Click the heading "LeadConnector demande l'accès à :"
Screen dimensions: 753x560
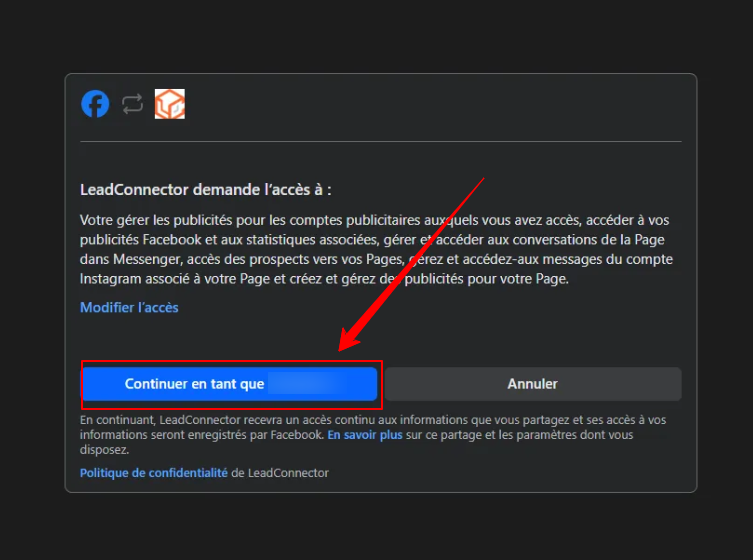pyautogui.click(x=205, y=189)
